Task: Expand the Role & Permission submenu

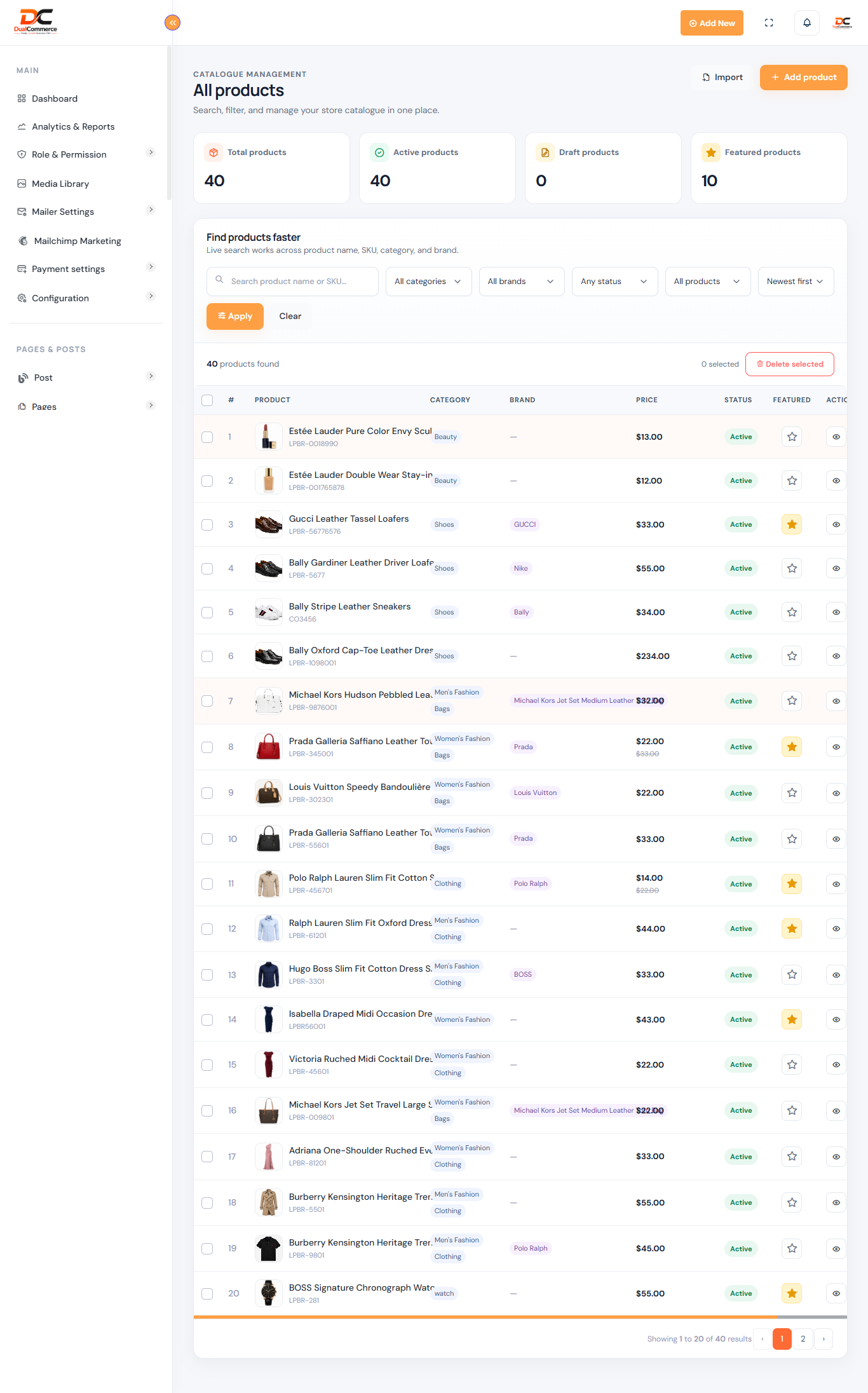Action: click(151, 153)
